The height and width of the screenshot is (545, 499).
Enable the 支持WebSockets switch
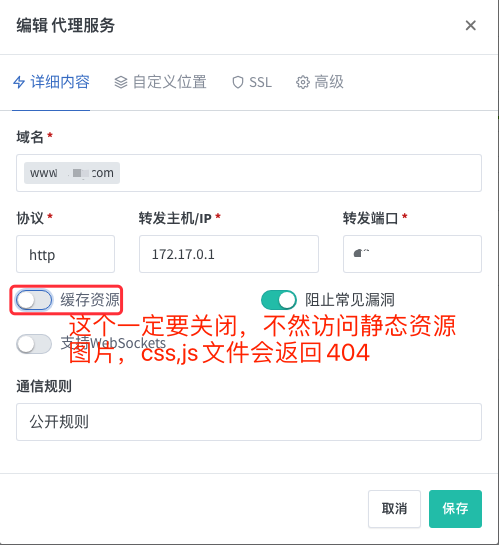pos(34,344)
